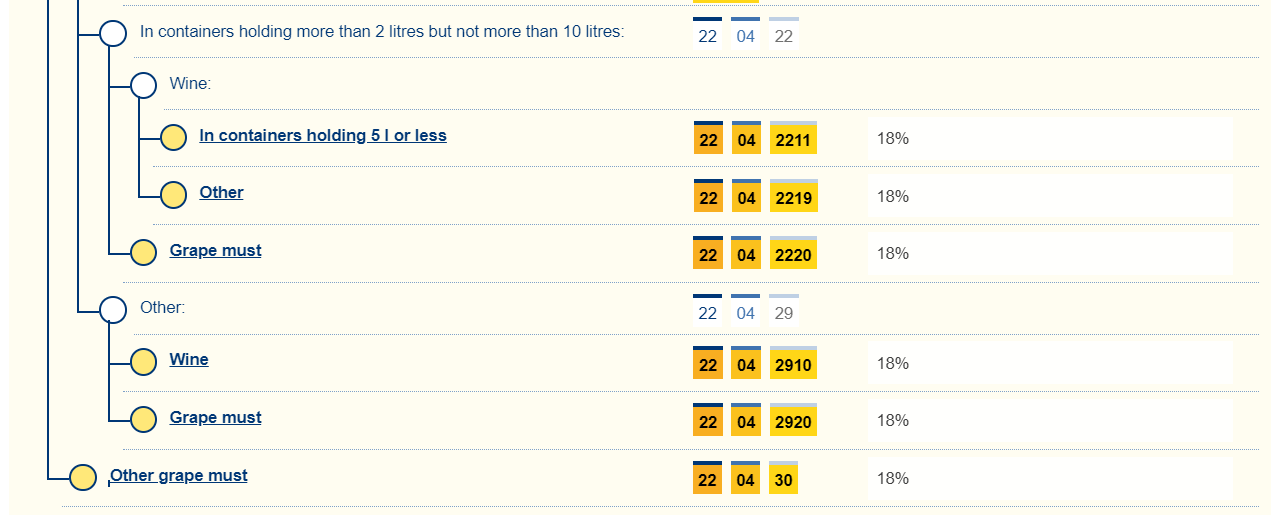Click the yellow 30 code badge
The height and width of the screenshot is (515, 1272).
coord(783,480)
